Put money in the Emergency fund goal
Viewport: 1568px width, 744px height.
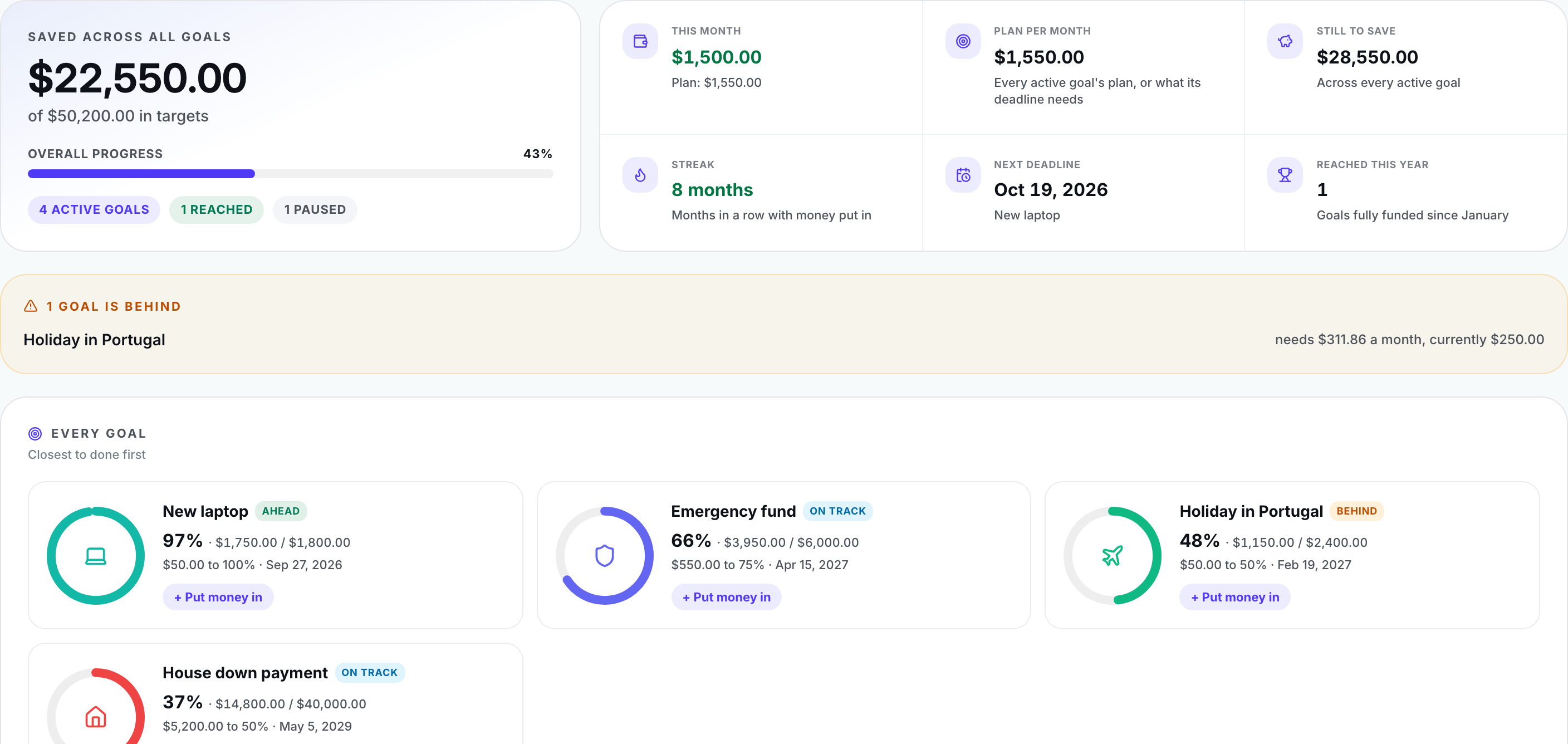pyautogui.click(x=726, y=596)
